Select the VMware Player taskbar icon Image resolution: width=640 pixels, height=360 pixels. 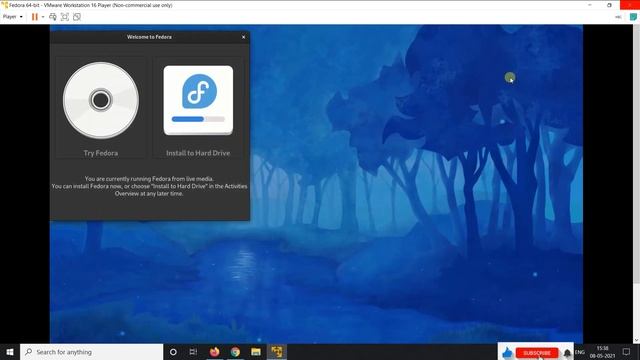pos(277,352)
